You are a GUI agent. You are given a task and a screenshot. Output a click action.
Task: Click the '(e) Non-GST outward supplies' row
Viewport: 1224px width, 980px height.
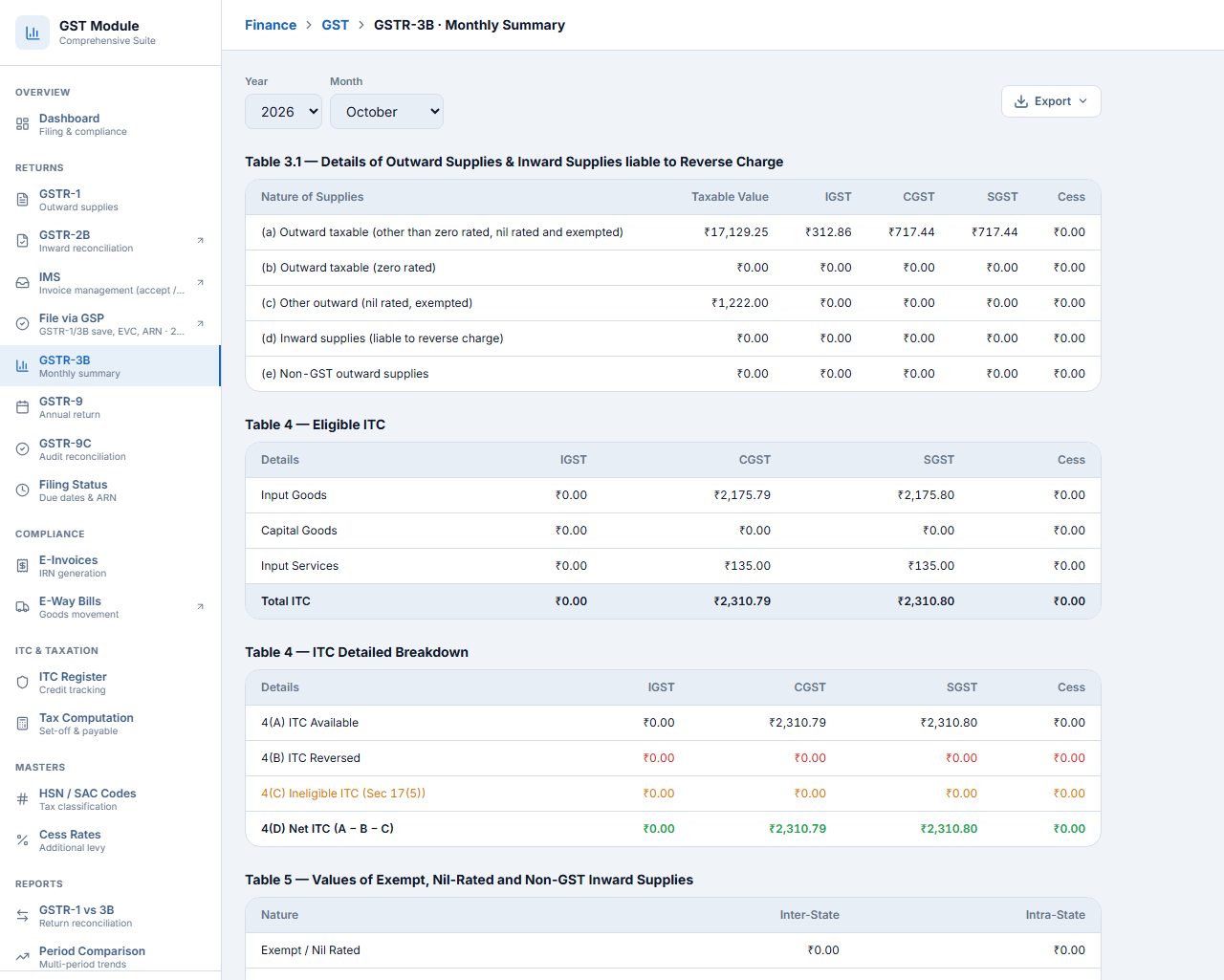673,374
